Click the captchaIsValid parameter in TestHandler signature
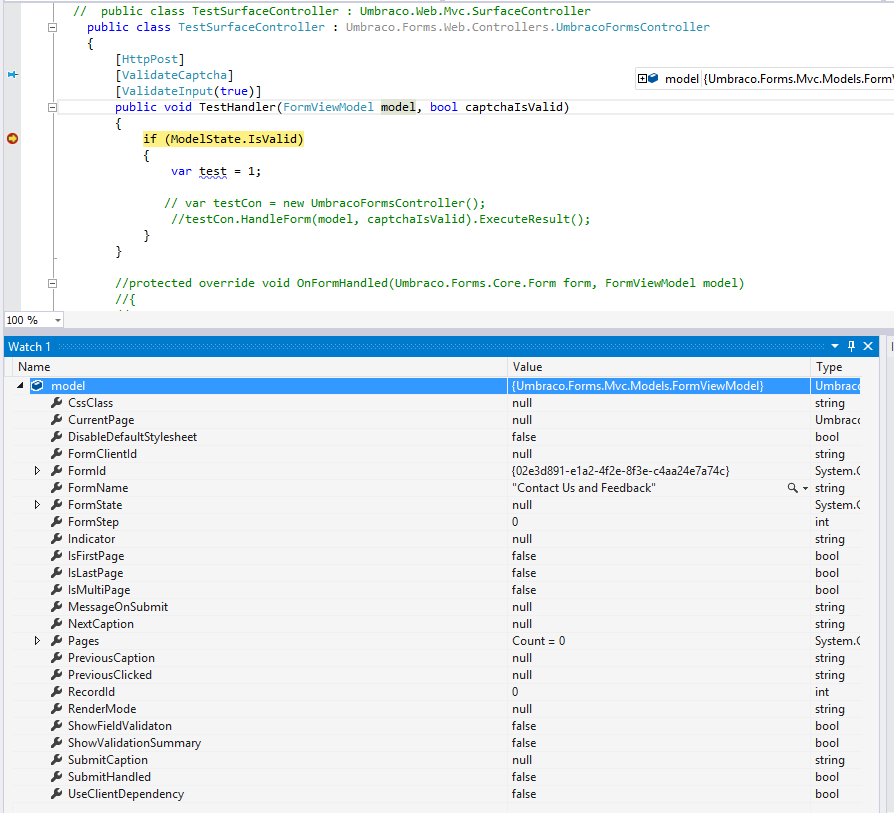894x813 pixels. pyautogui.click(x=514, y=107)
